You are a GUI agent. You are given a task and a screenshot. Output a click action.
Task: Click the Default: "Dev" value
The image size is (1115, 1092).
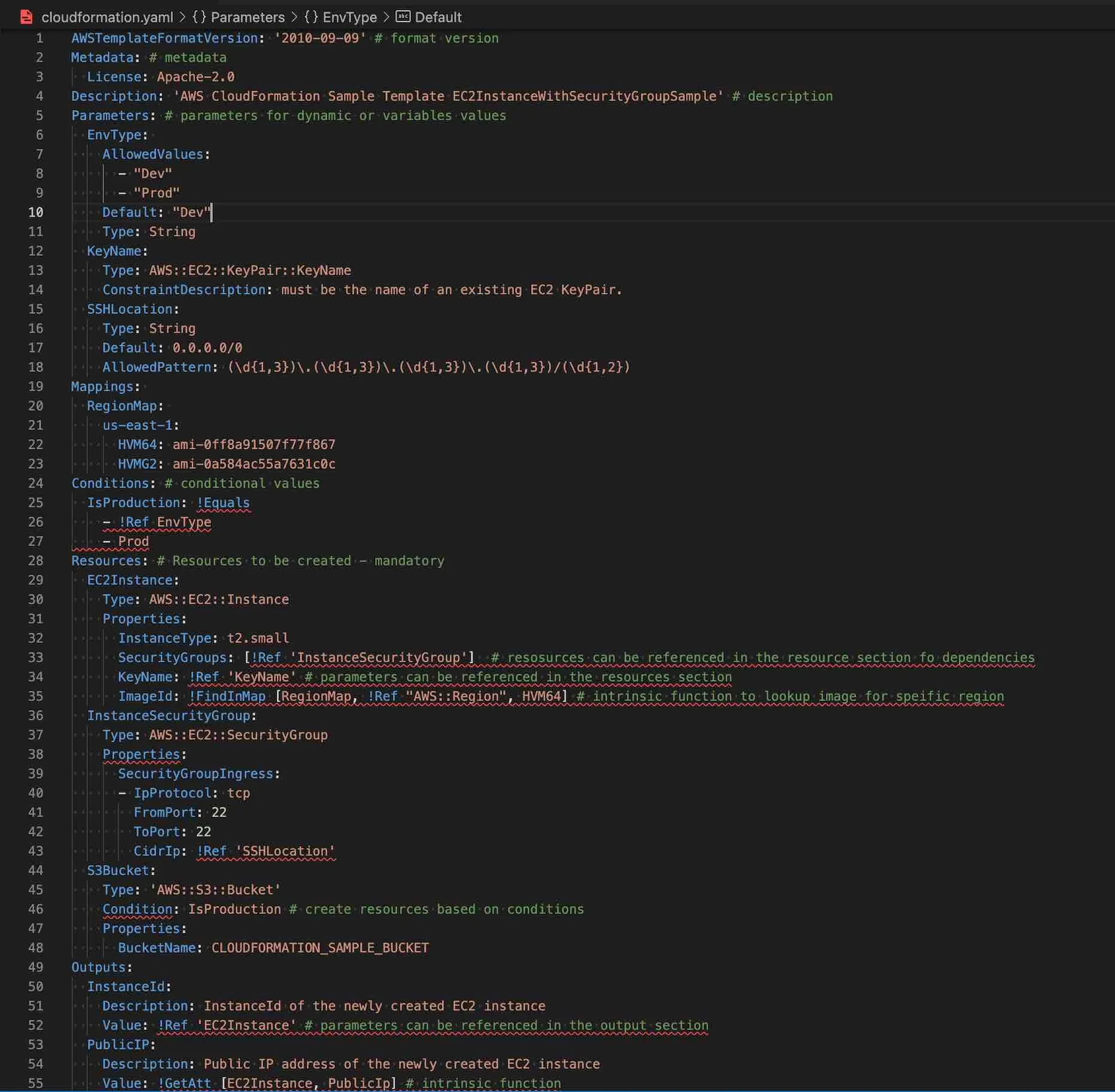point(191,212)
